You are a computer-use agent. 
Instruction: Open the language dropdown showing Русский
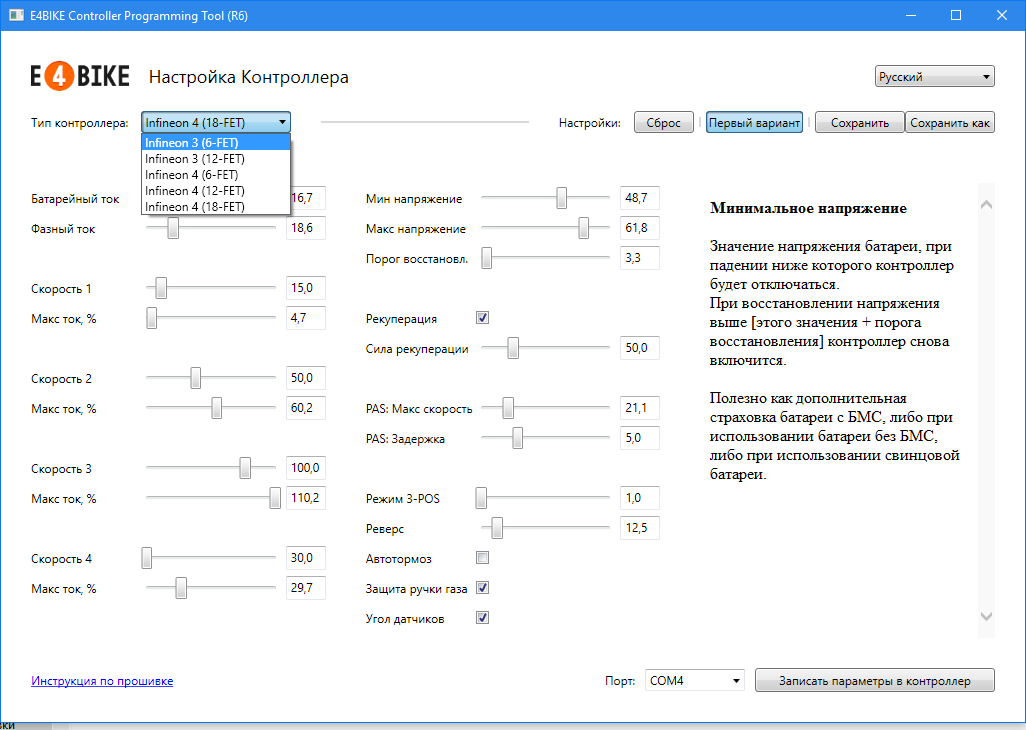(x=934, y=77)
